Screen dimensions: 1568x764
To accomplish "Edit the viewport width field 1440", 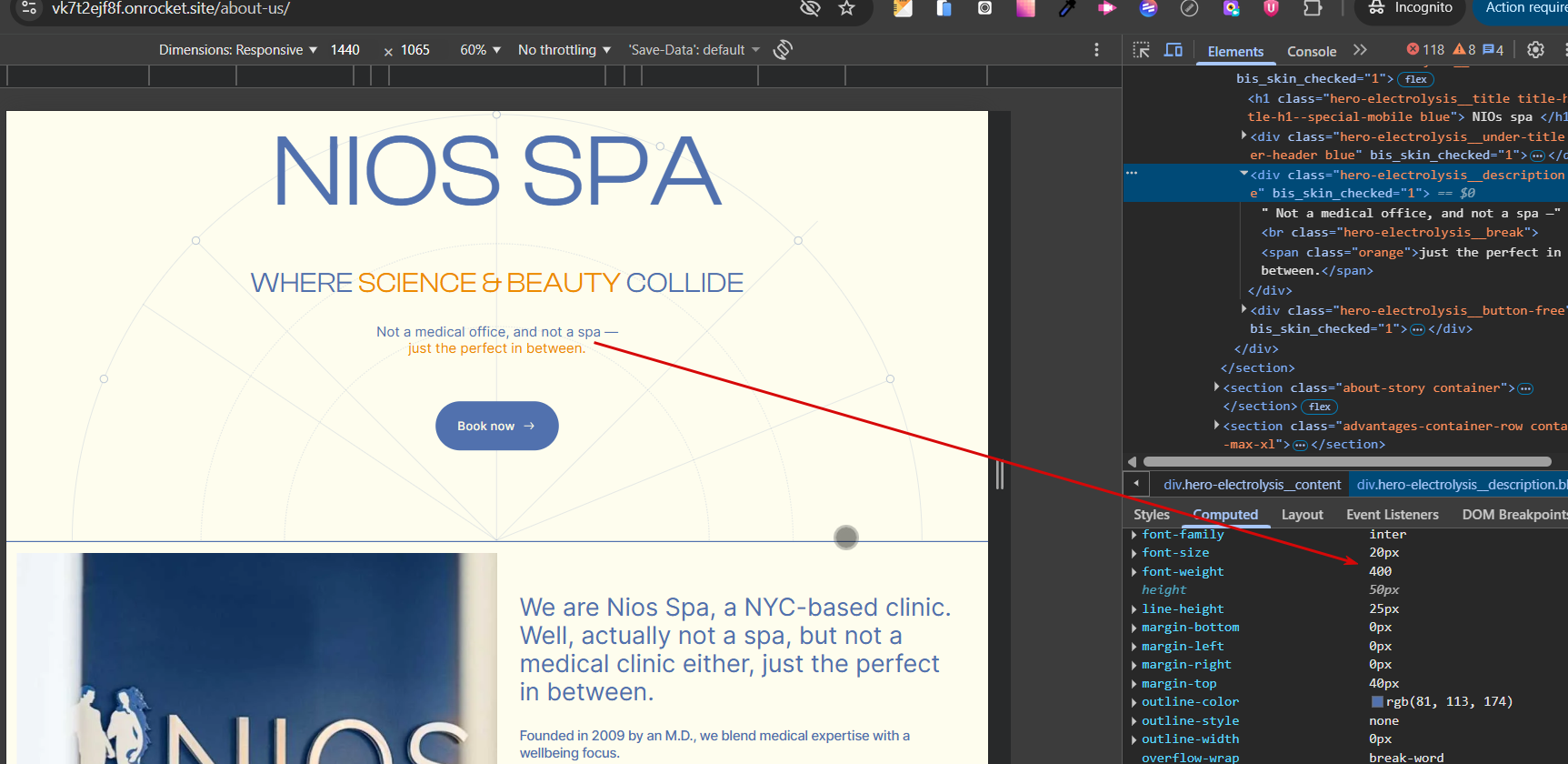I will point(345,50).
